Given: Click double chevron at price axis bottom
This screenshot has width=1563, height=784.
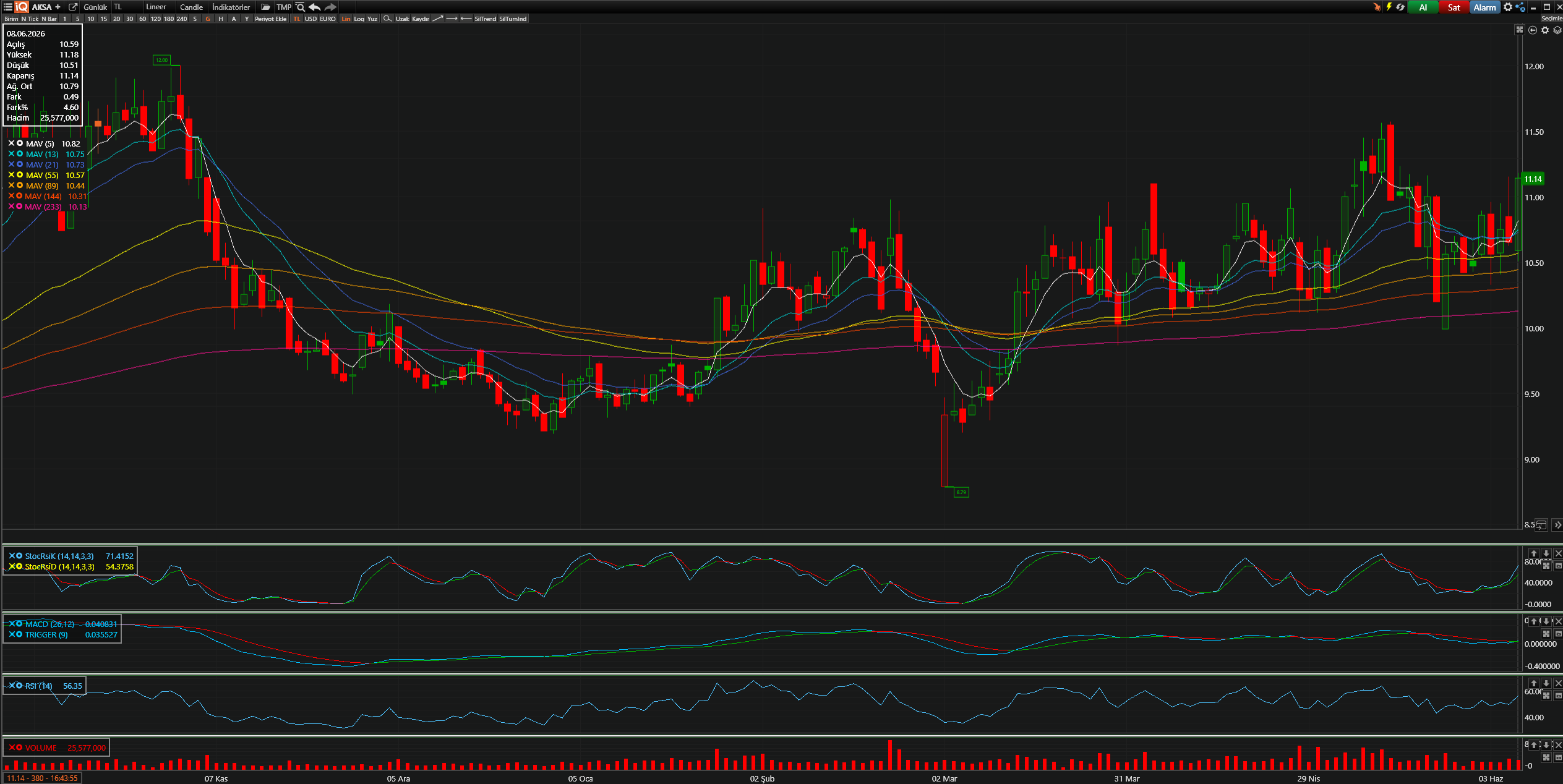Looking at the screenshot, I should coord(1557,525).
